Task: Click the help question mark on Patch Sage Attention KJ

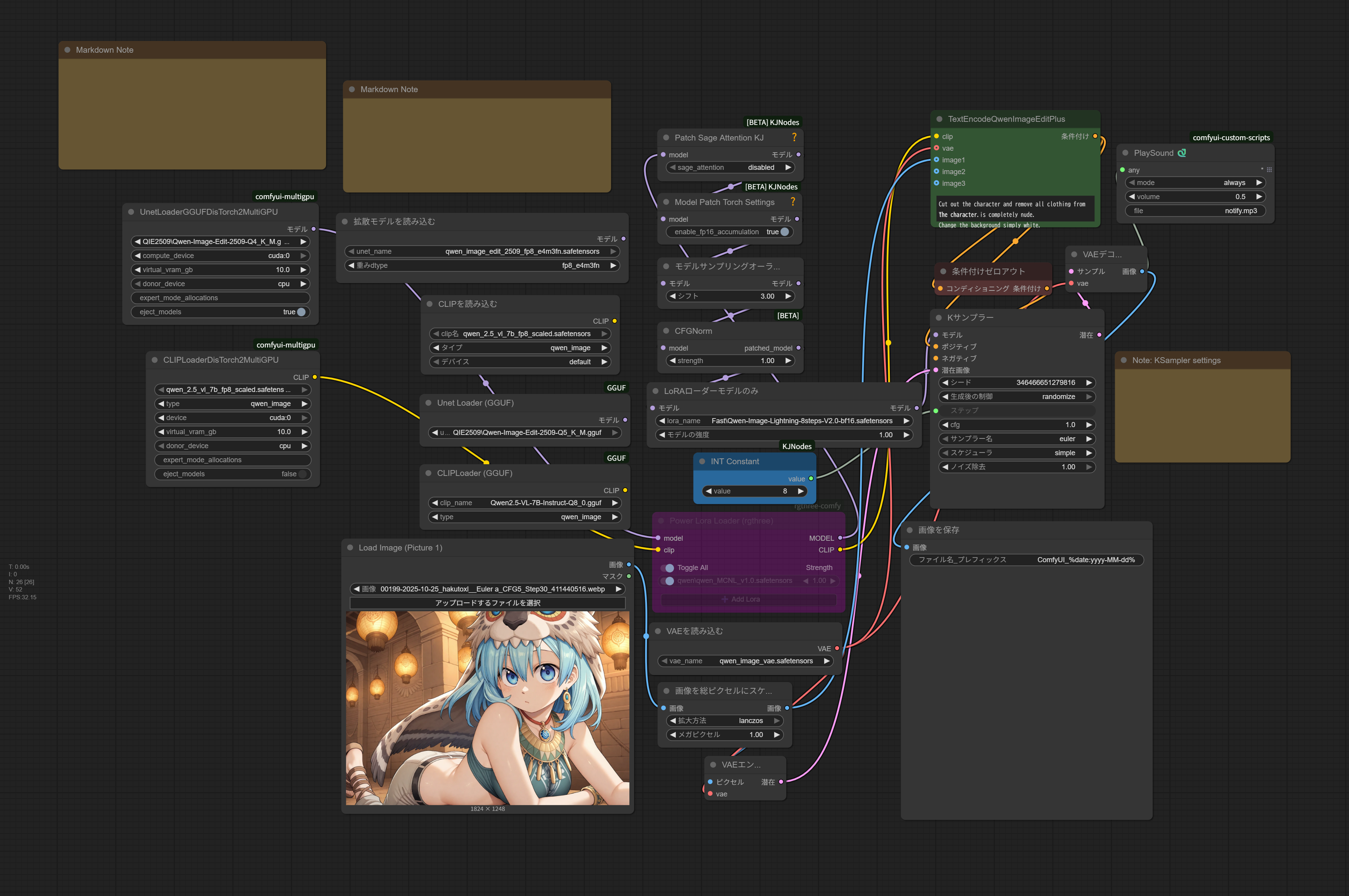Action: pyautogui.click(x=794, y=137)
